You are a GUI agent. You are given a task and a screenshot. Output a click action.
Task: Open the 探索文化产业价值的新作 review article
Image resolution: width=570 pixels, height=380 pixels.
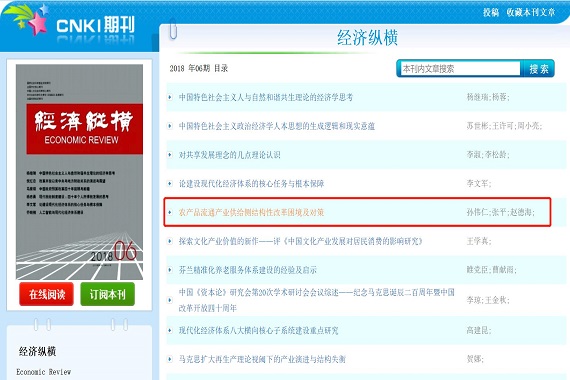301,241
